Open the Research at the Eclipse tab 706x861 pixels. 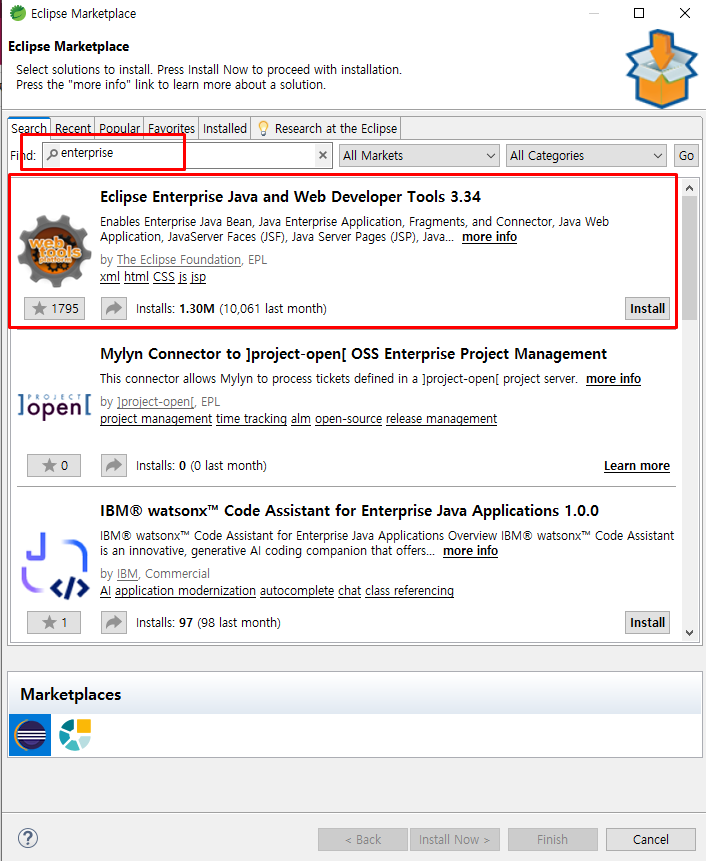pos(326,128)
